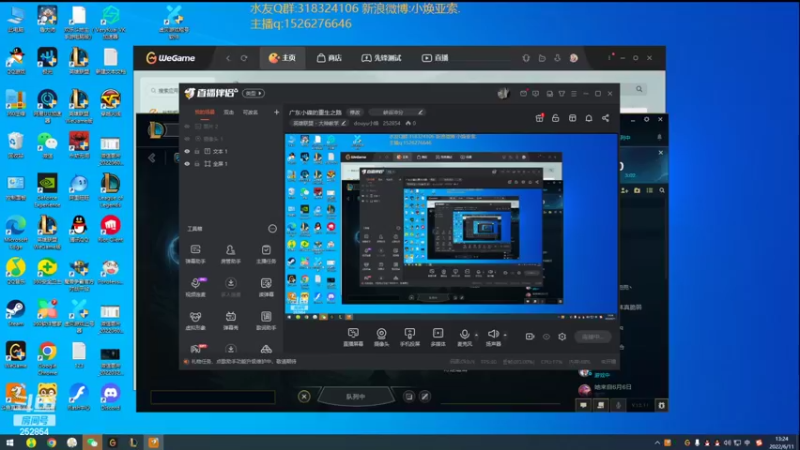Edit 英雄联盟 category tag
Image resolution: width=800 pixels, height=450 pixels.
coord(319,123)
